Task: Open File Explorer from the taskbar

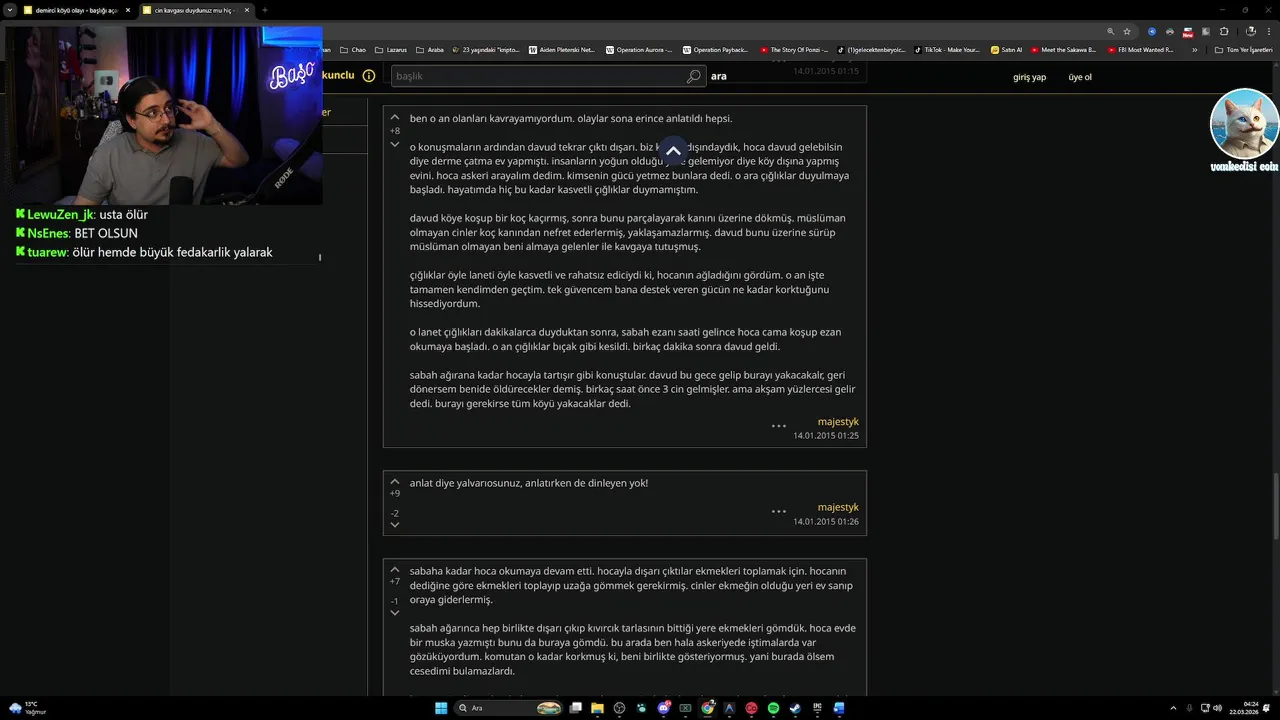Action: [x=597, y=708]
